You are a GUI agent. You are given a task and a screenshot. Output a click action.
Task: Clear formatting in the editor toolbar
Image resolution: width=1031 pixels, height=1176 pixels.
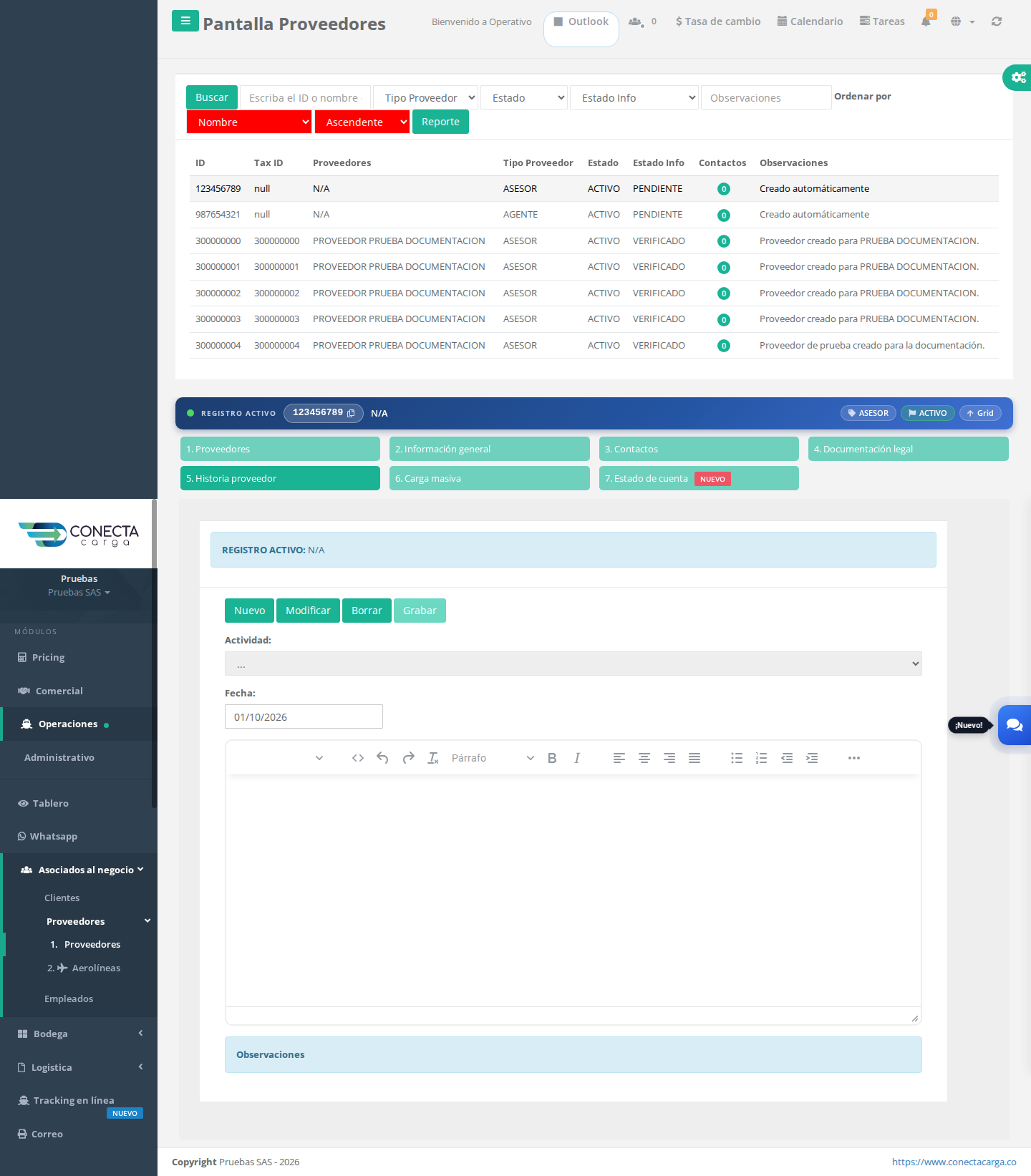[433, 758]
